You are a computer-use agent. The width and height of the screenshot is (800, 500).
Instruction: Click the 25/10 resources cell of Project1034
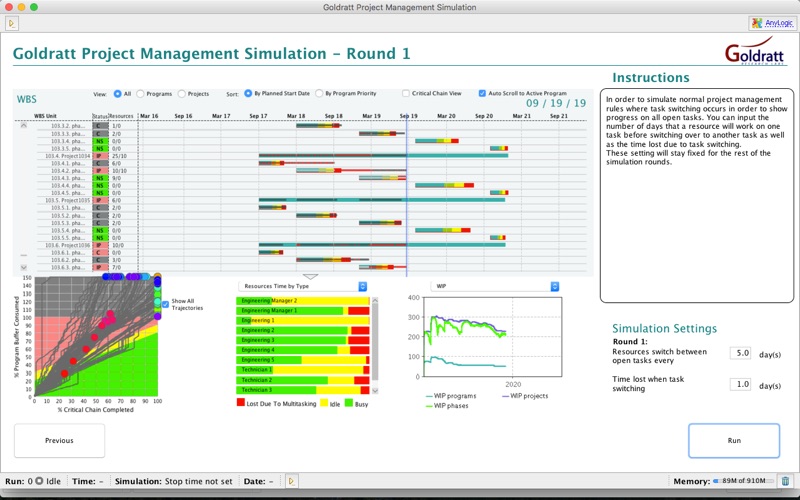(x=119, y=156)
